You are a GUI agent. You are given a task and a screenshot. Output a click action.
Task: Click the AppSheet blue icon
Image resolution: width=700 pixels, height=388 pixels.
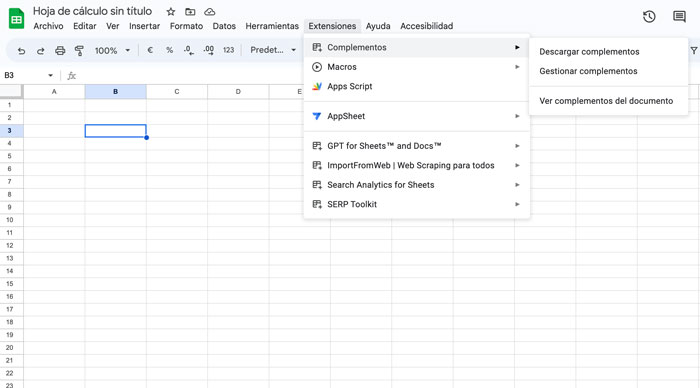click(x=317, y=116)
